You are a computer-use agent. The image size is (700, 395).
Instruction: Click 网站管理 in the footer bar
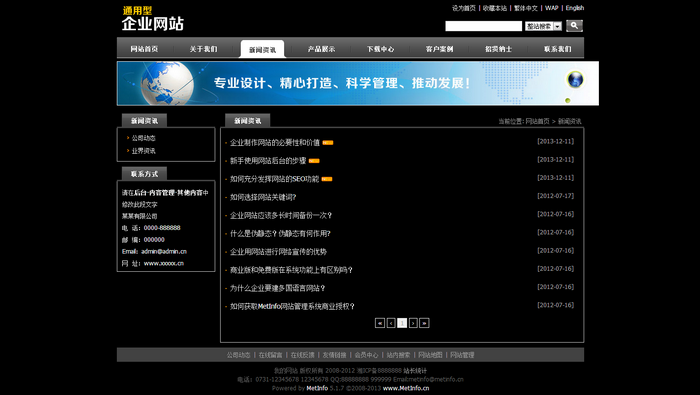click(x=462, y=355)
